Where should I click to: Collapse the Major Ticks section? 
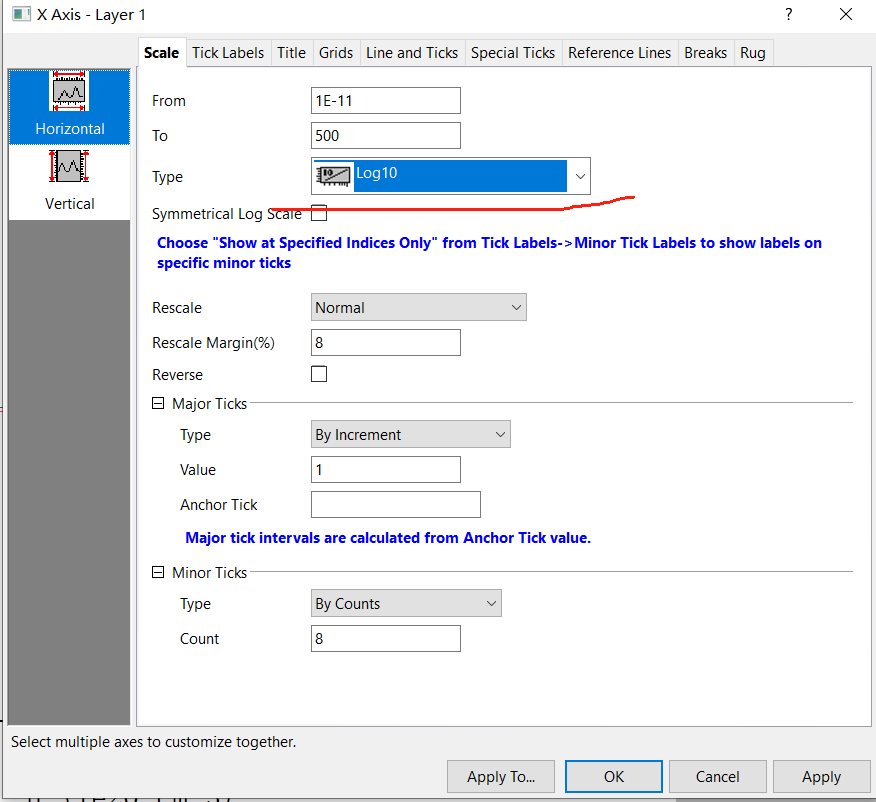point(158,403)
